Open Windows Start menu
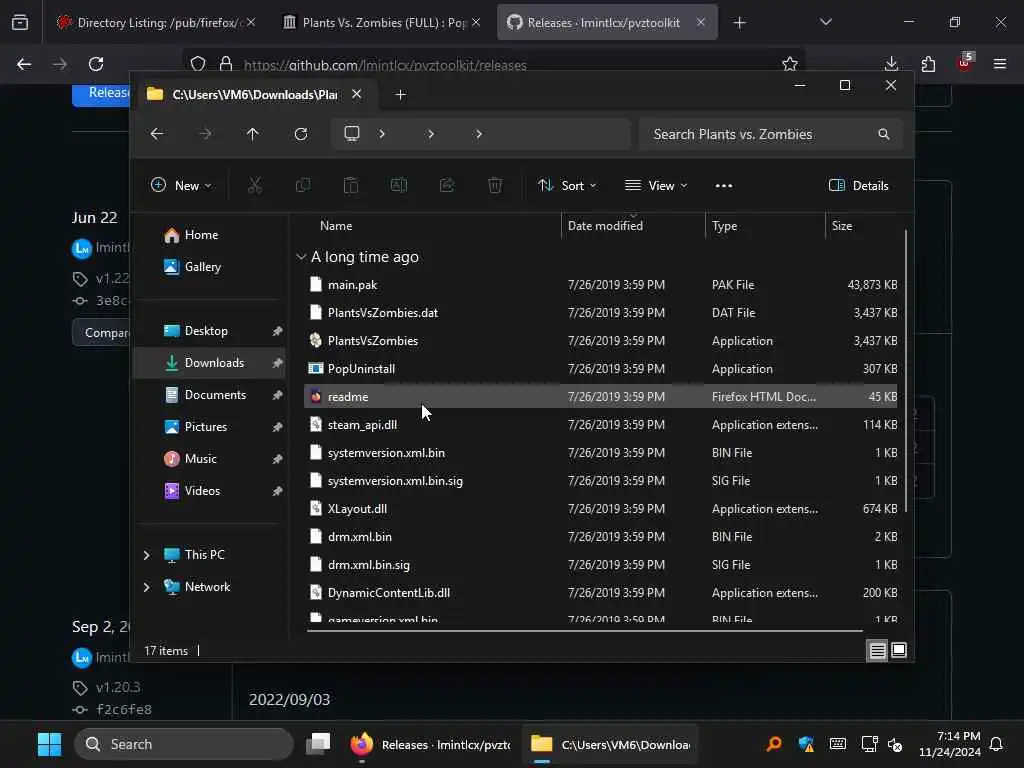 click(x=49, y=744)
